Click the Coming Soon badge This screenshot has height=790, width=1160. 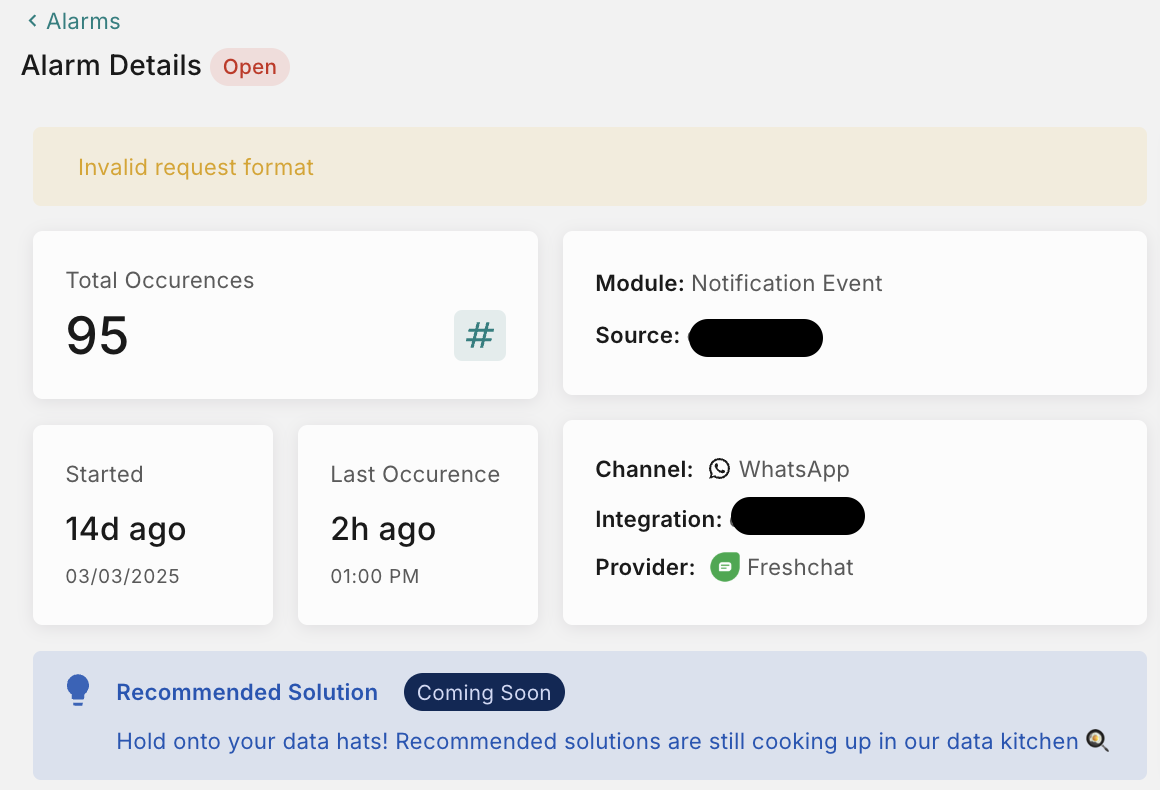(x=484, y=692)
